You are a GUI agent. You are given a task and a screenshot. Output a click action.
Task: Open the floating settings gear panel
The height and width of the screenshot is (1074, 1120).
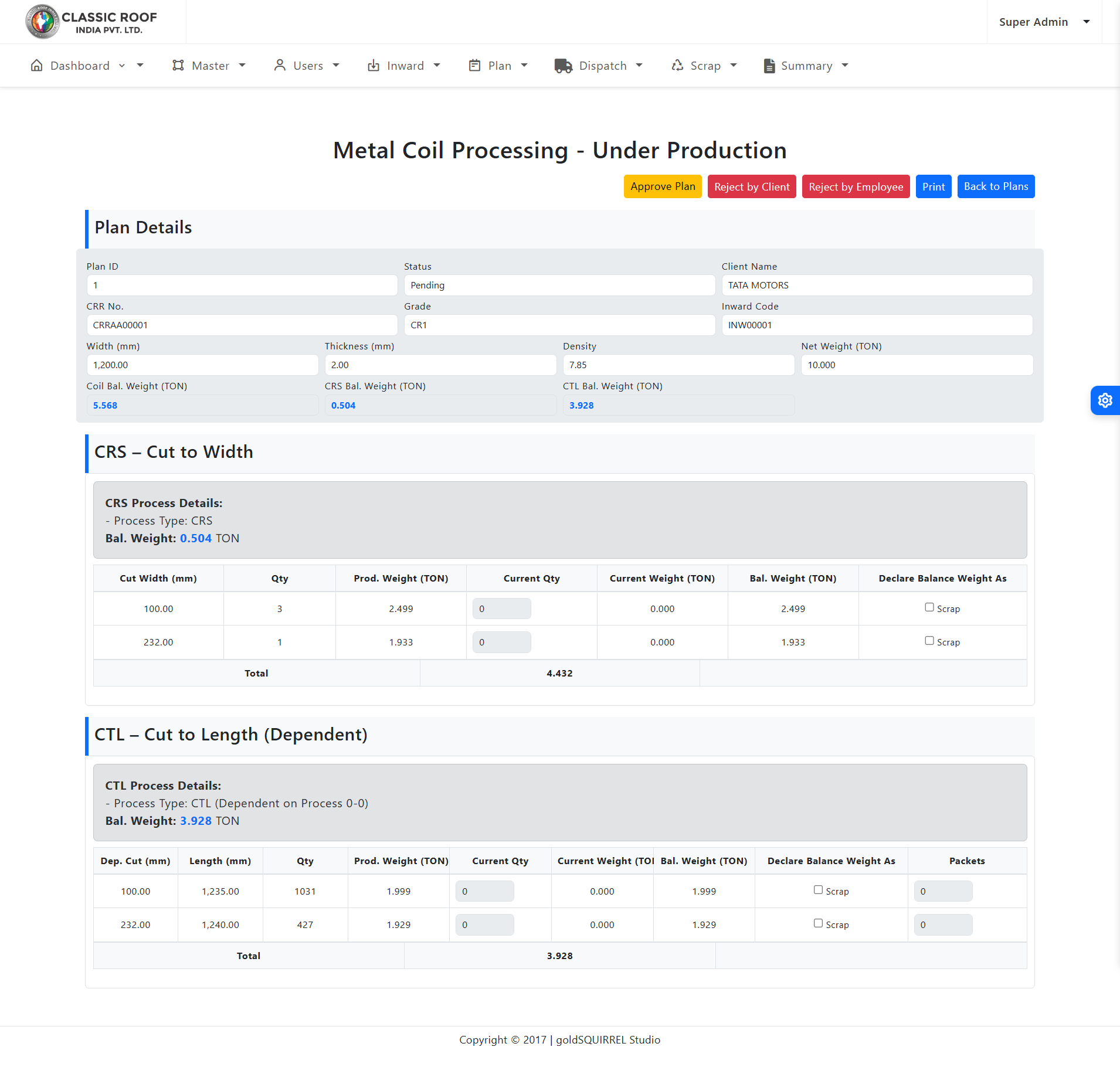tap(1105, 400)
